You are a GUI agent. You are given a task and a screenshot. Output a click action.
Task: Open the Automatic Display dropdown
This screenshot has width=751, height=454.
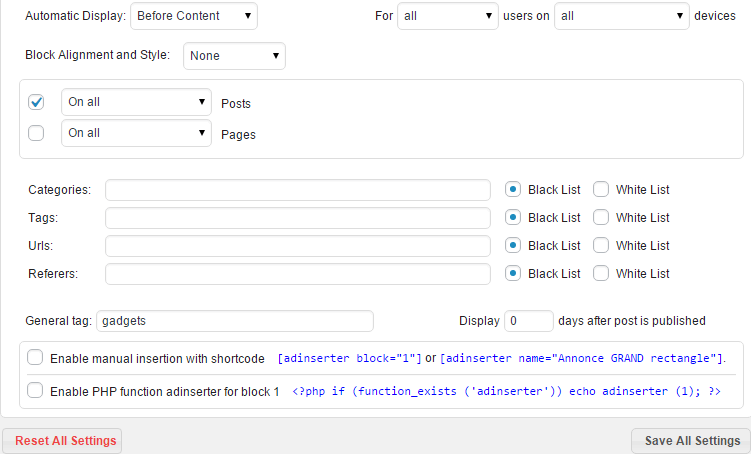pos(194,16)
